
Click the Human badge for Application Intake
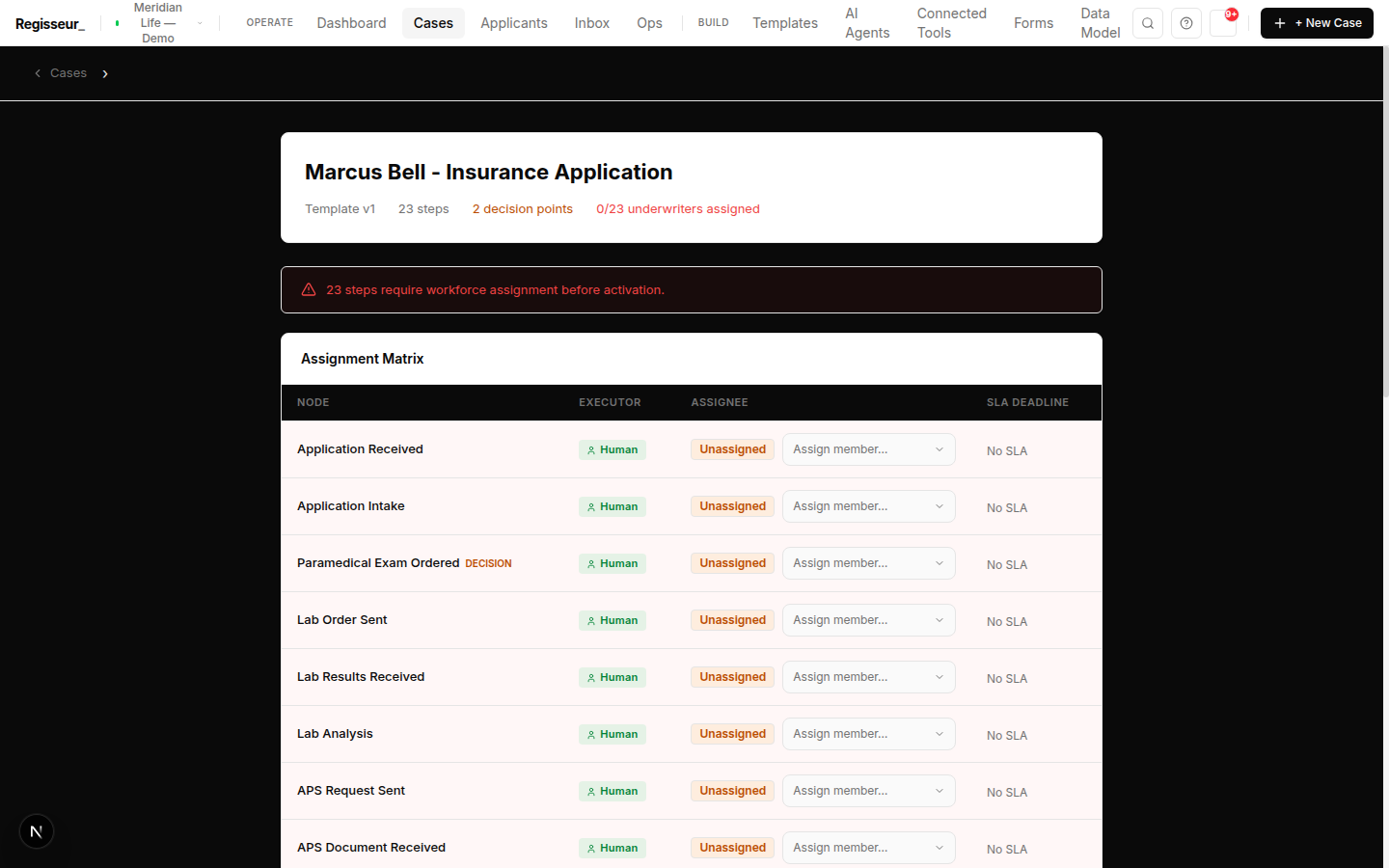pos(613,506)
